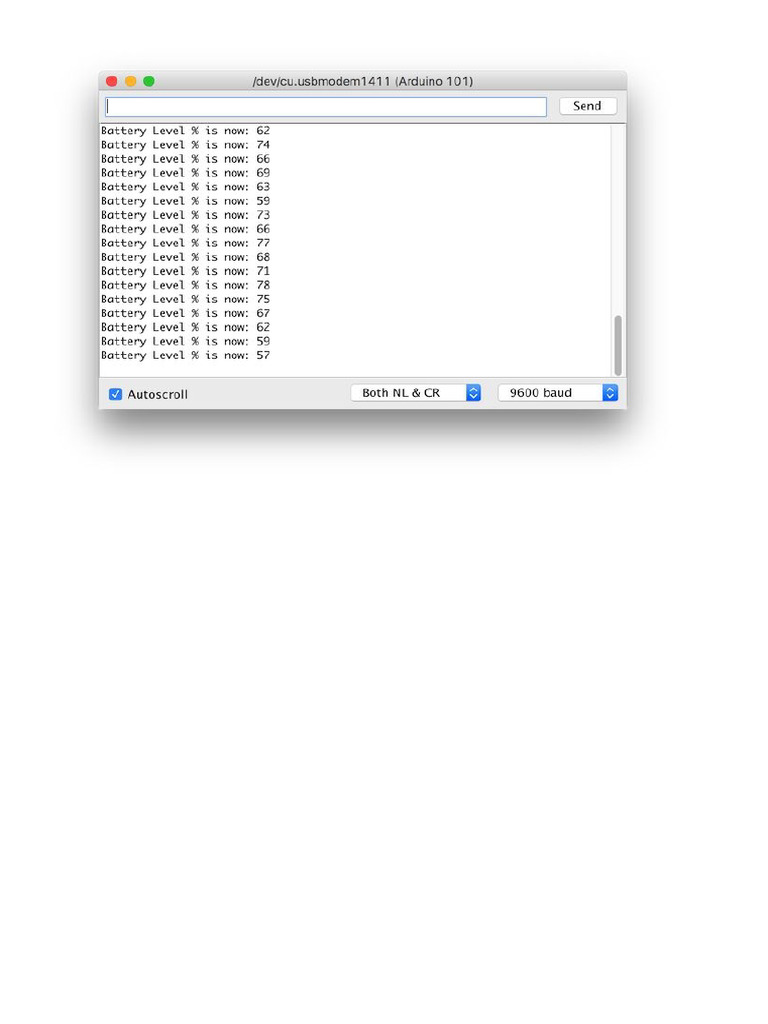The height and width of the screenshot is (1024, 768).
Task: Open the Both NL & CR dropdown
Action: click(x=415, y=392)
